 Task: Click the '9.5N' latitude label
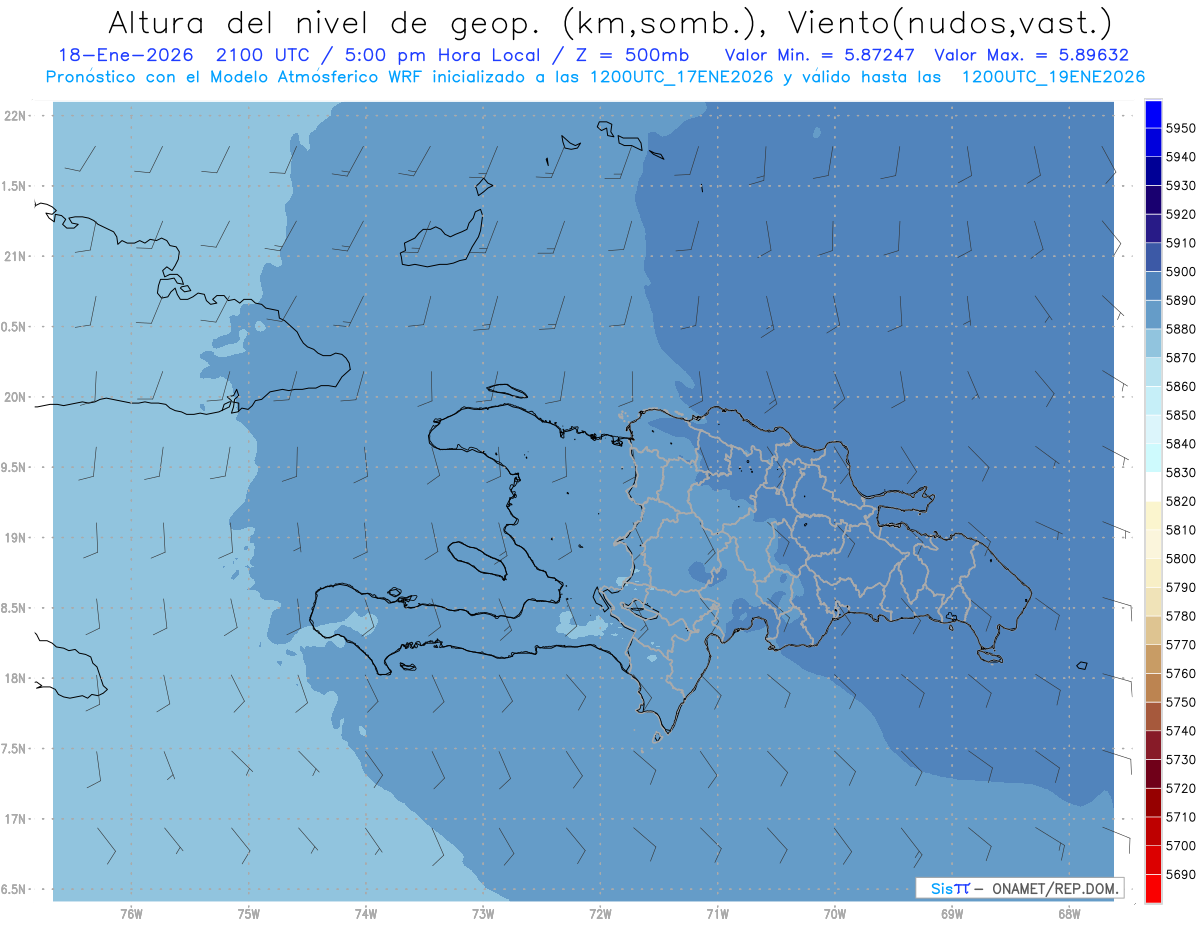15,467
